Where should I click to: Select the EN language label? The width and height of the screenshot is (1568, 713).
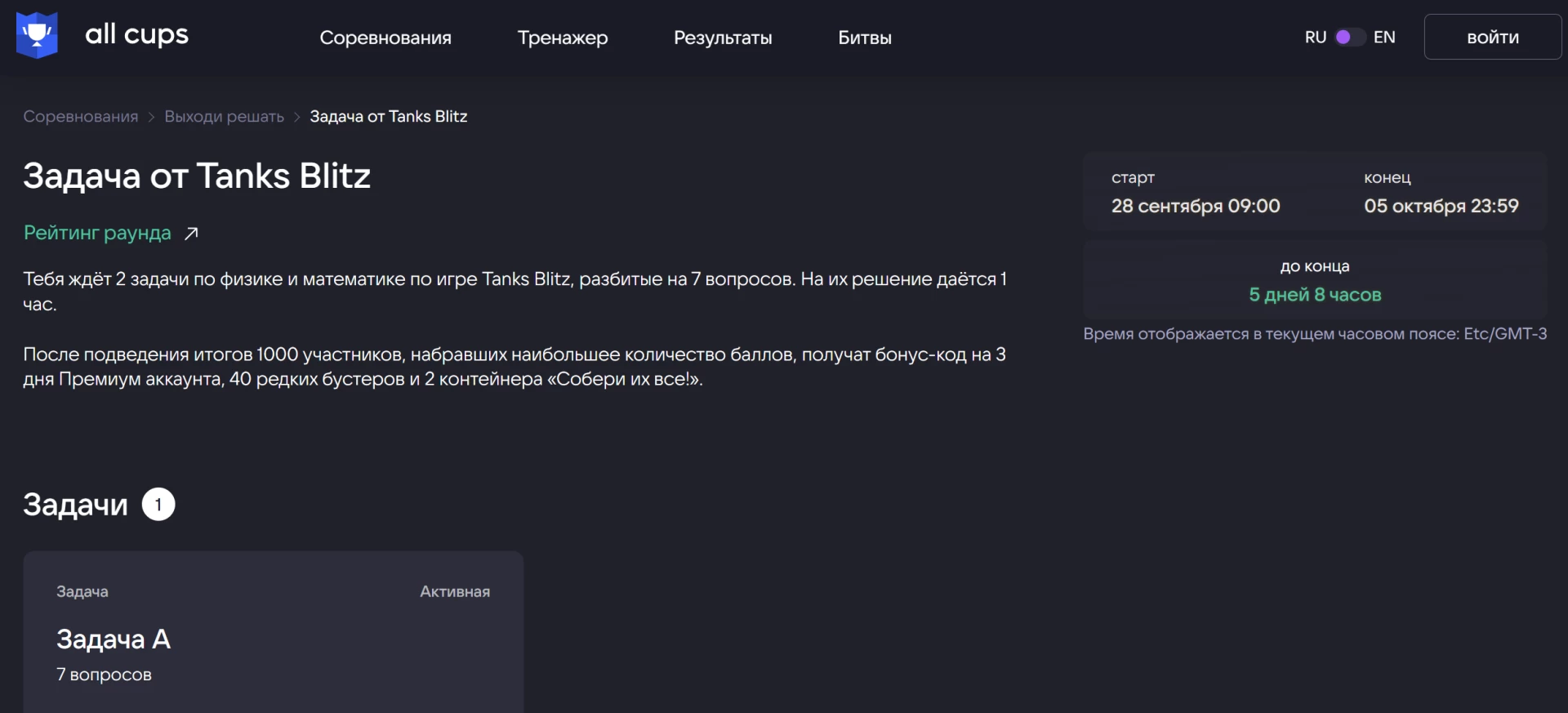(x=1384, y=38)
